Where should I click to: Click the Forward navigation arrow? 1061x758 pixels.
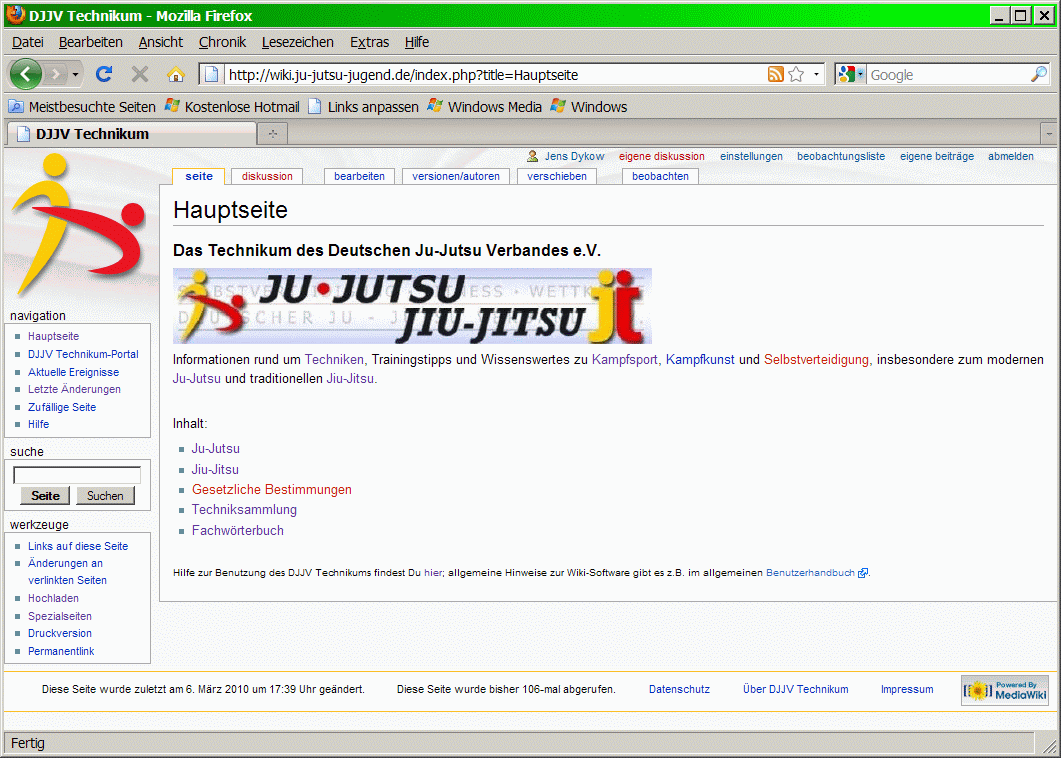56,74
